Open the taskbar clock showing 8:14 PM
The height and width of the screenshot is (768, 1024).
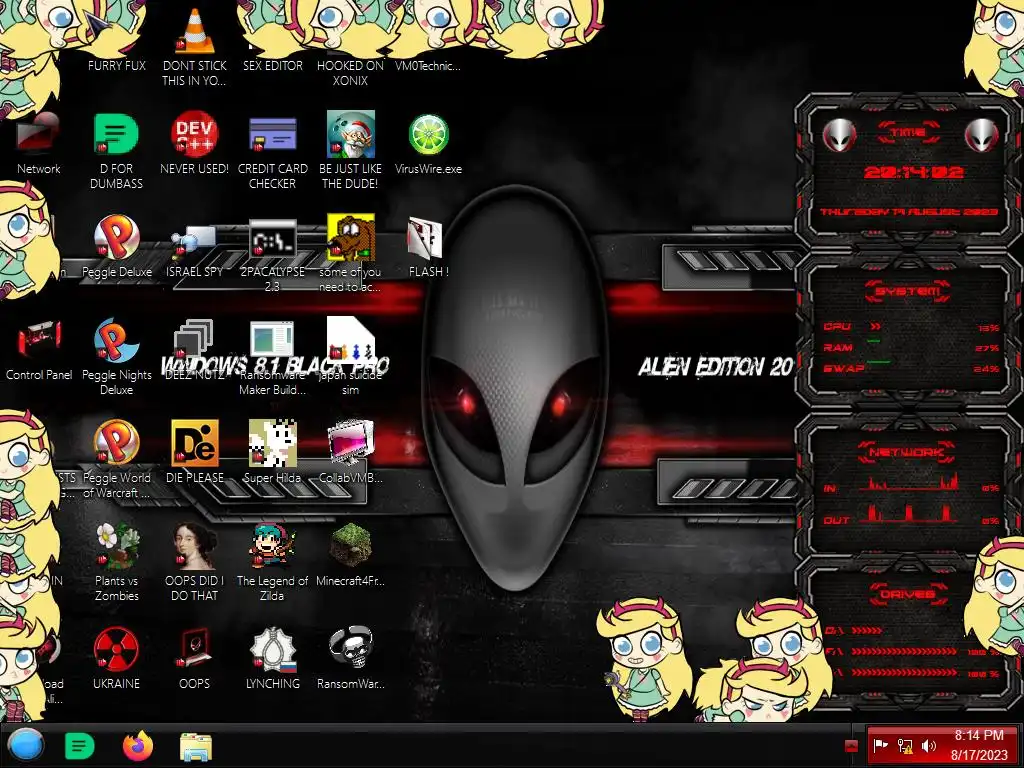pos(979,745)
